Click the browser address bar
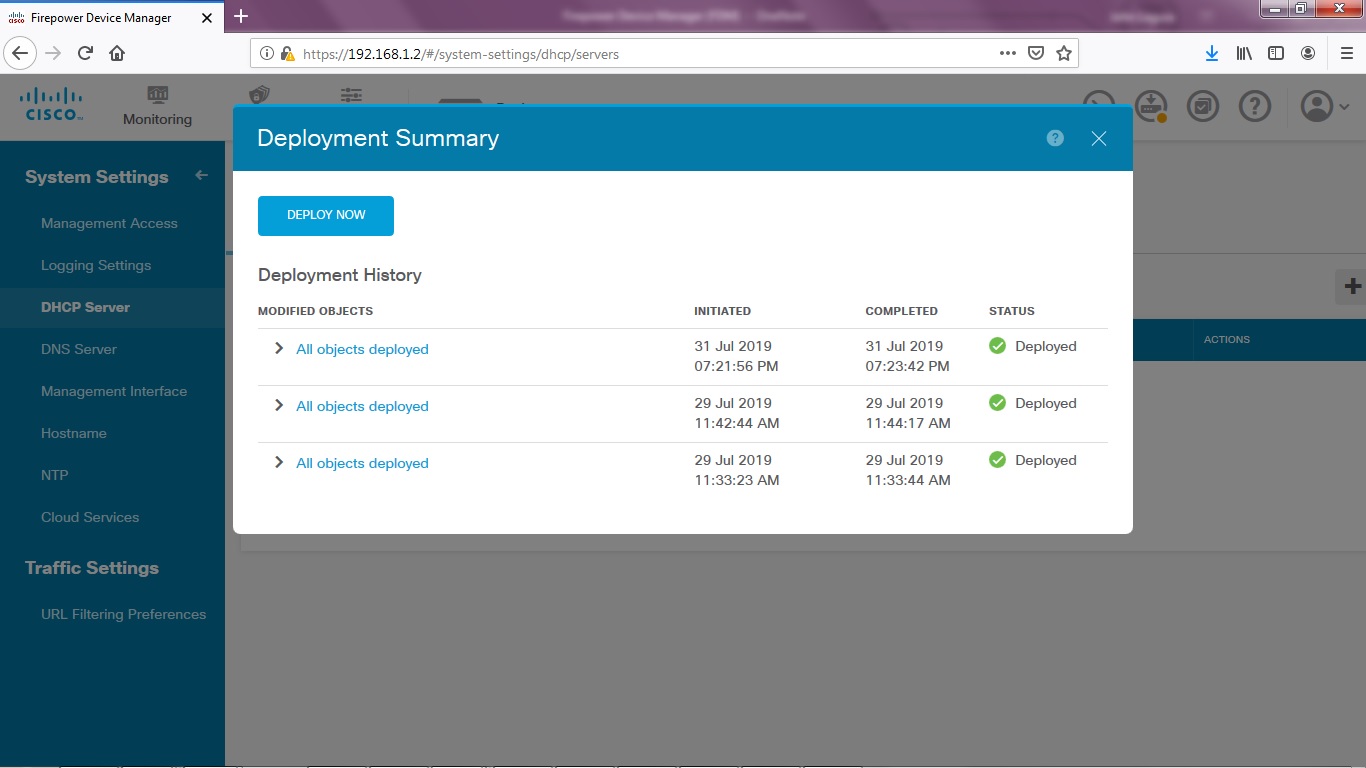The height and width of the screenshot is (768, 1366). pyautogui.click(x=600, y=53)
